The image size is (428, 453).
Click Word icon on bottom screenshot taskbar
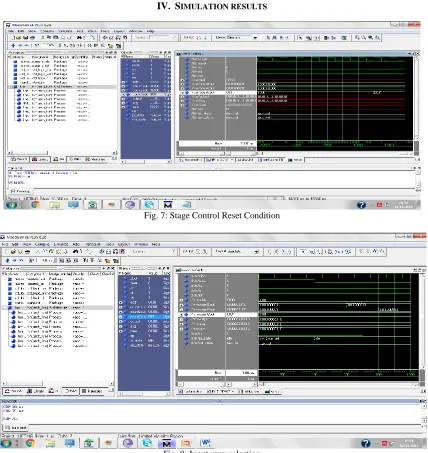205,443
